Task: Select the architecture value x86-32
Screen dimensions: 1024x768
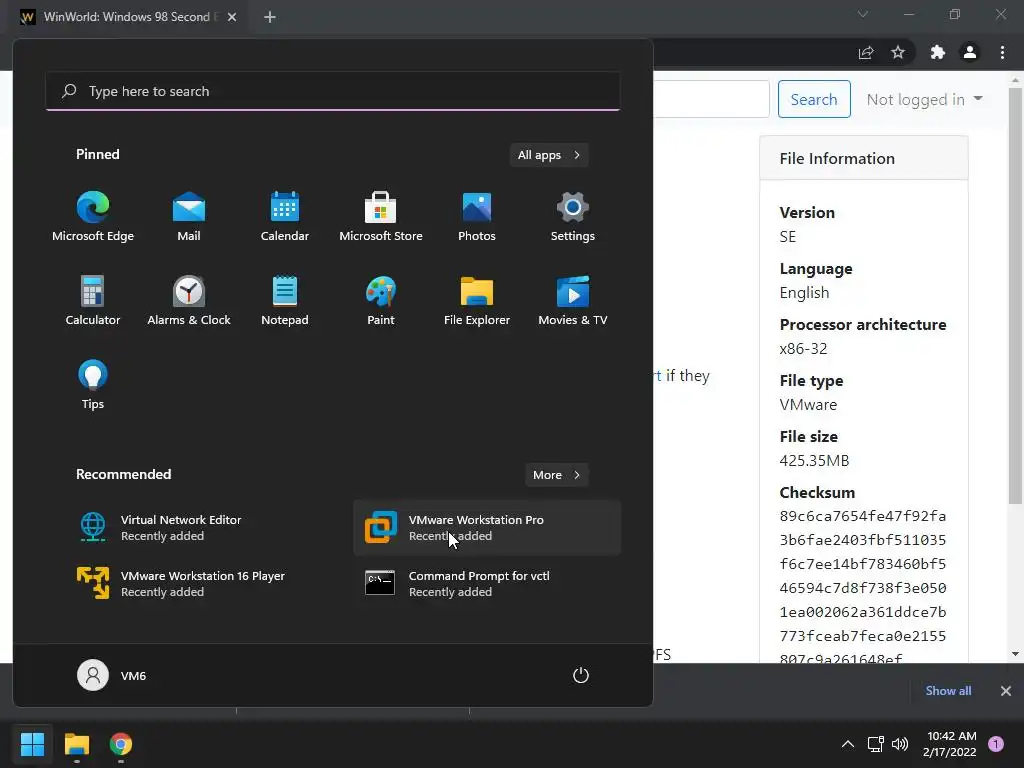Action: (x=803, y=348)
